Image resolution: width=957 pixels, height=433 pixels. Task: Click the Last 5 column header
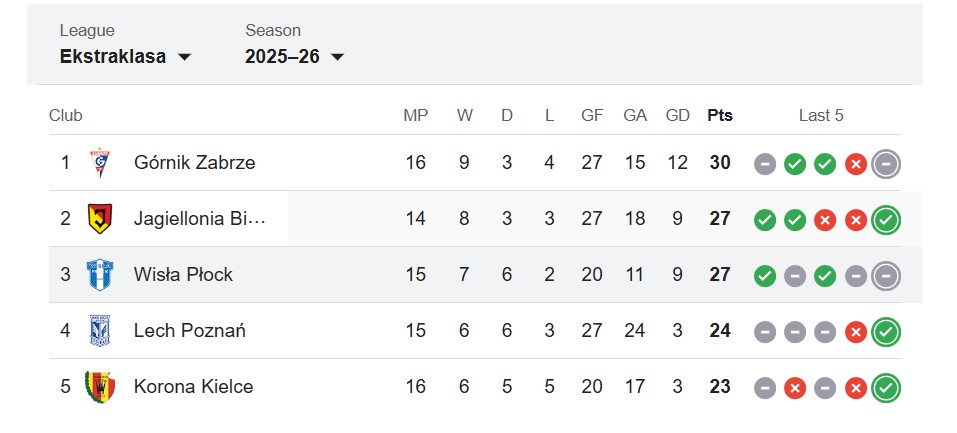pyautogui.click(x=821, y=115)
